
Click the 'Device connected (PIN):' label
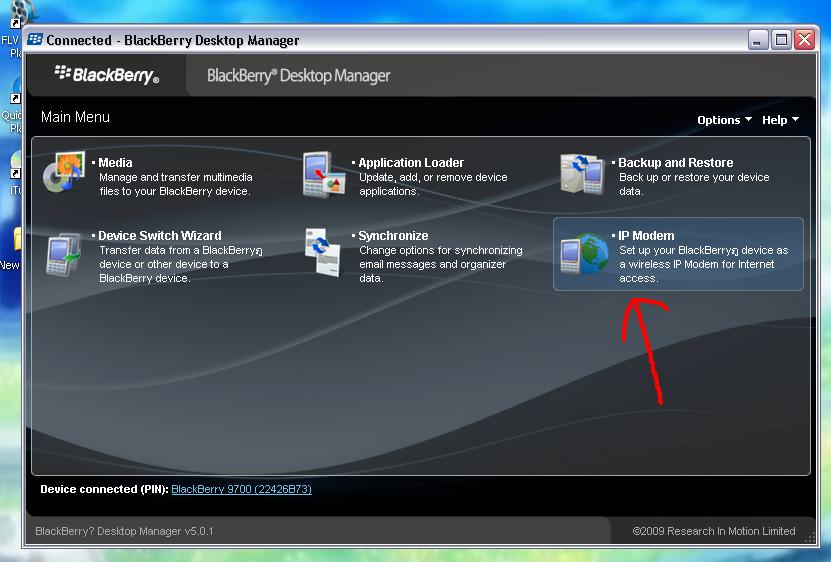(x=104, y=489)
